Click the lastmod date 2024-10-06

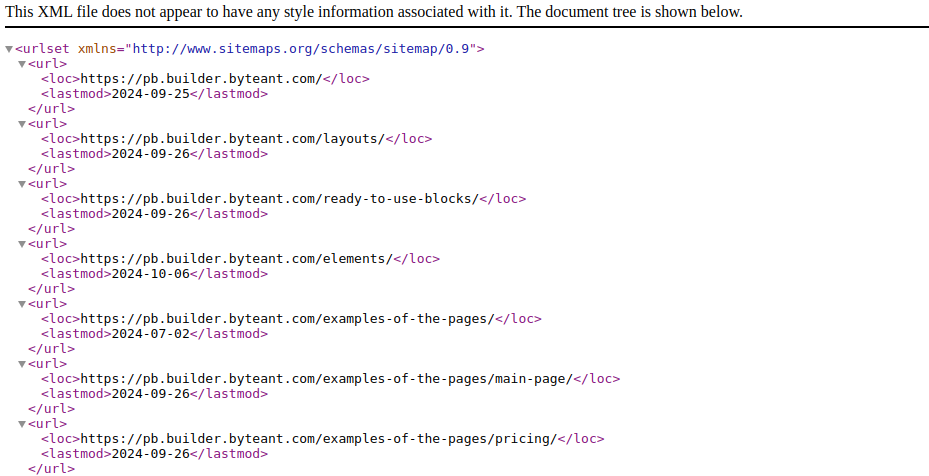150,274
